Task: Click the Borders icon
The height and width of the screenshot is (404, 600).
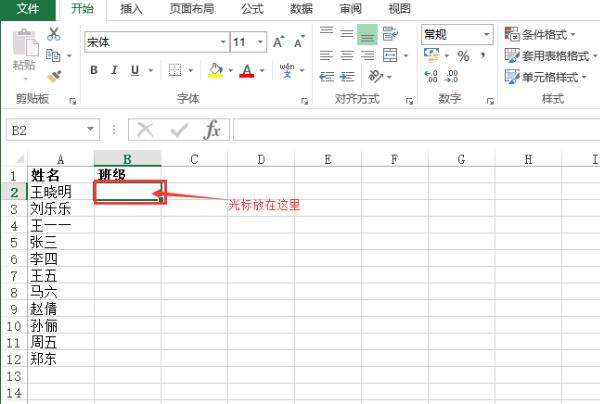Action: coord(175,70)
